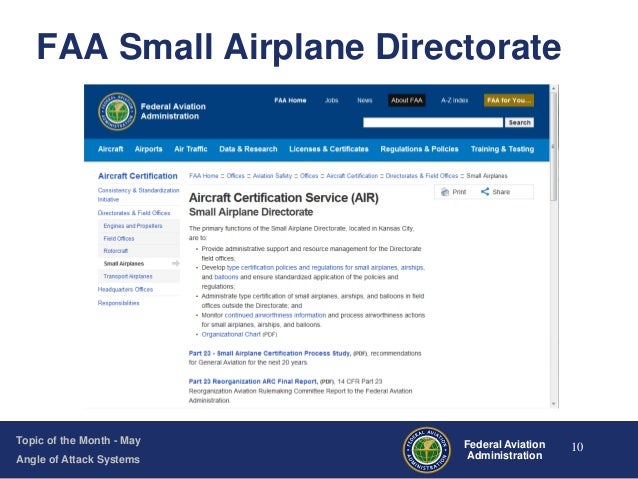Click into the site search field

tap(433, 122)
